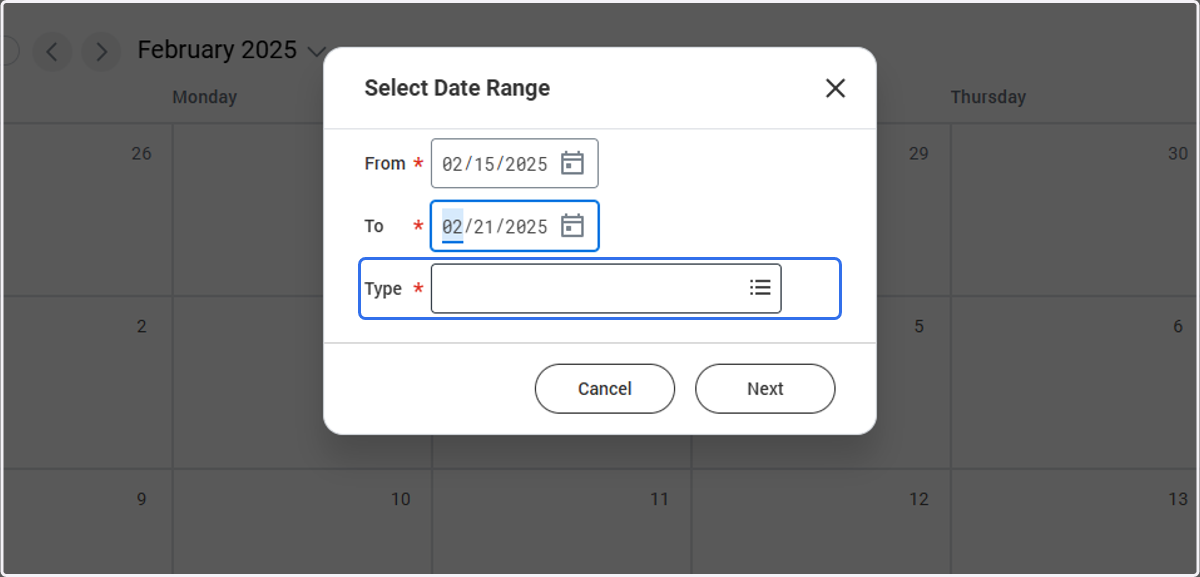Image resolution: width=1200 pixels, height=577 pixels.
Task: Click the Select Date Range title
Action: pos(457,88)
